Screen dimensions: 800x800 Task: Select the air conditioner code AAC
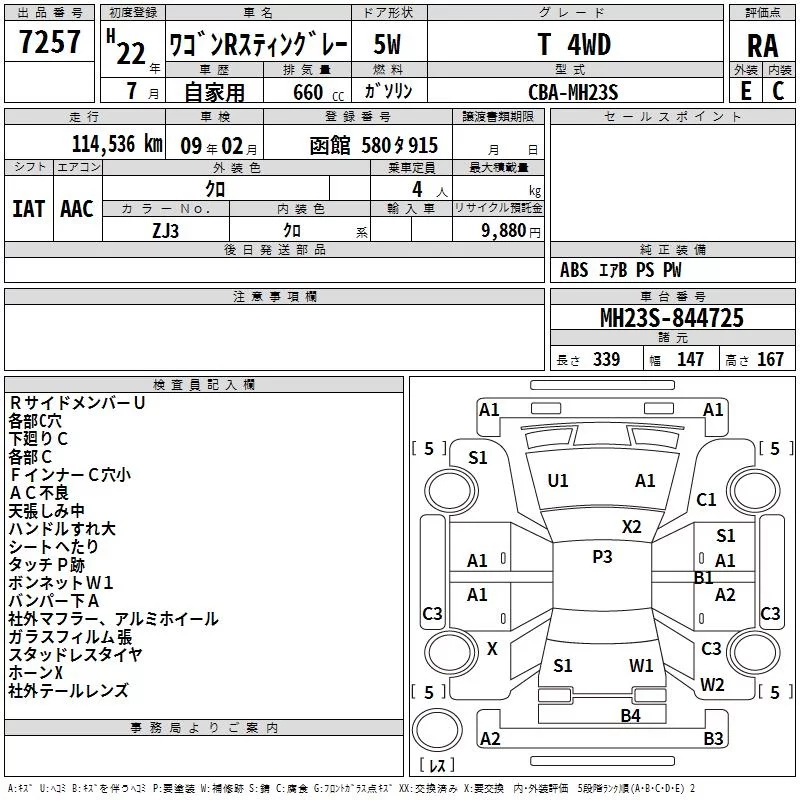(x=77, y=209)
